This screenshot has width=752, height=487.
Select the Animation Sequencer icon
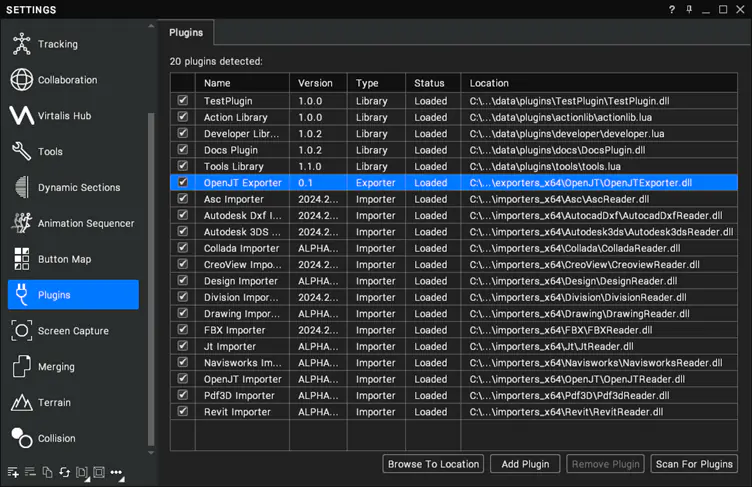(22, 223)
